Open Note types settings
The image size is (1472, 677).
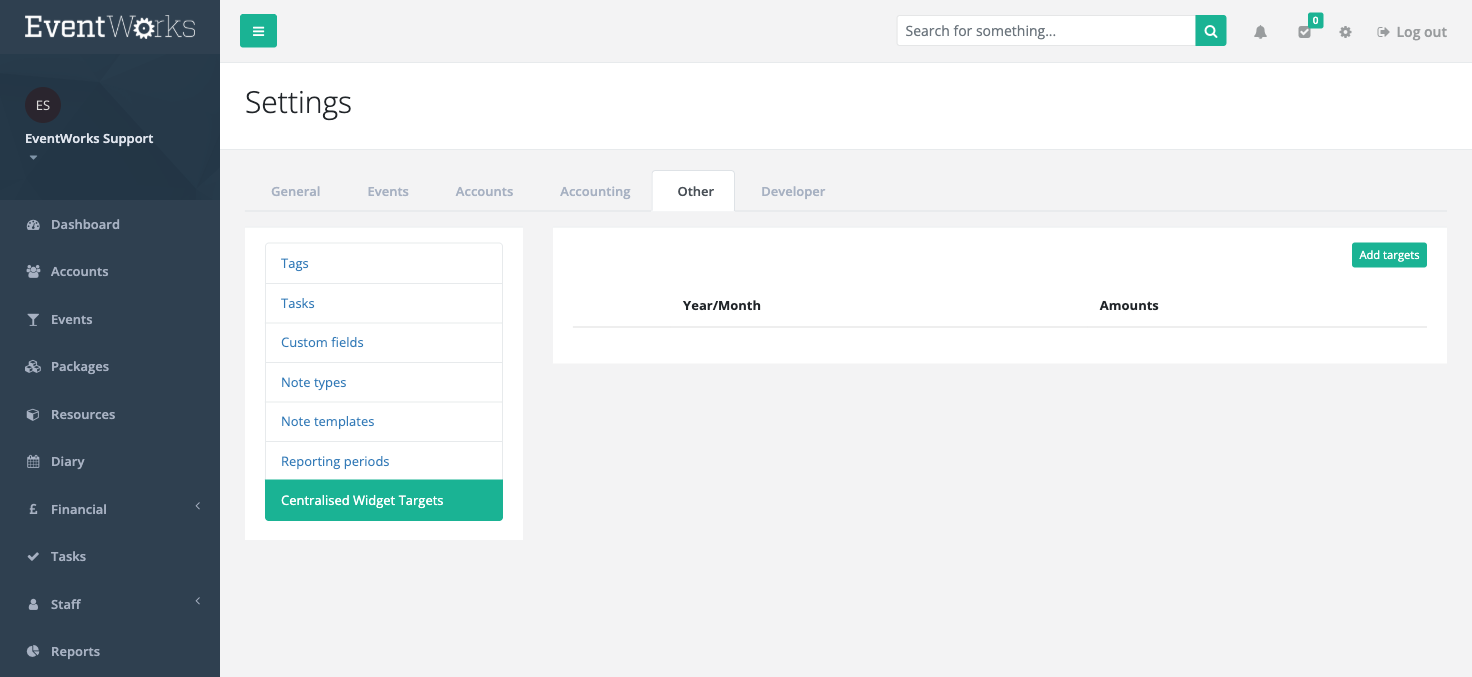click(x=384, y=382)
